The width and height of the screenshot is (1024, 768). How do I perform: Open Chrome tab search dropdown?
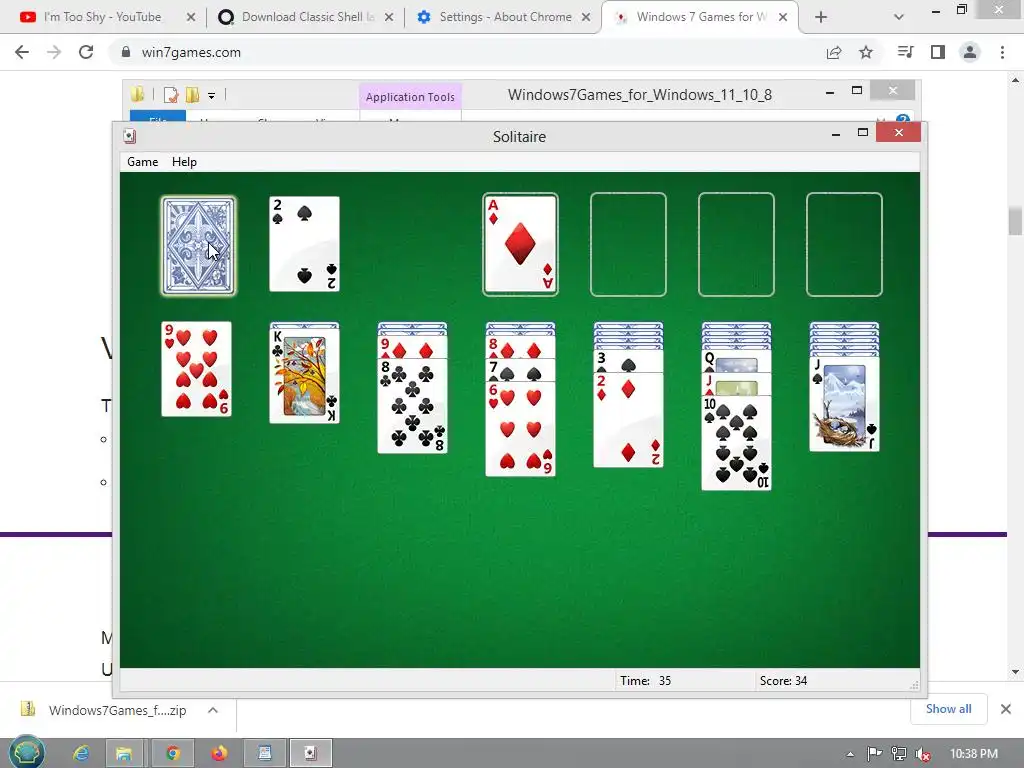(899, 17)
